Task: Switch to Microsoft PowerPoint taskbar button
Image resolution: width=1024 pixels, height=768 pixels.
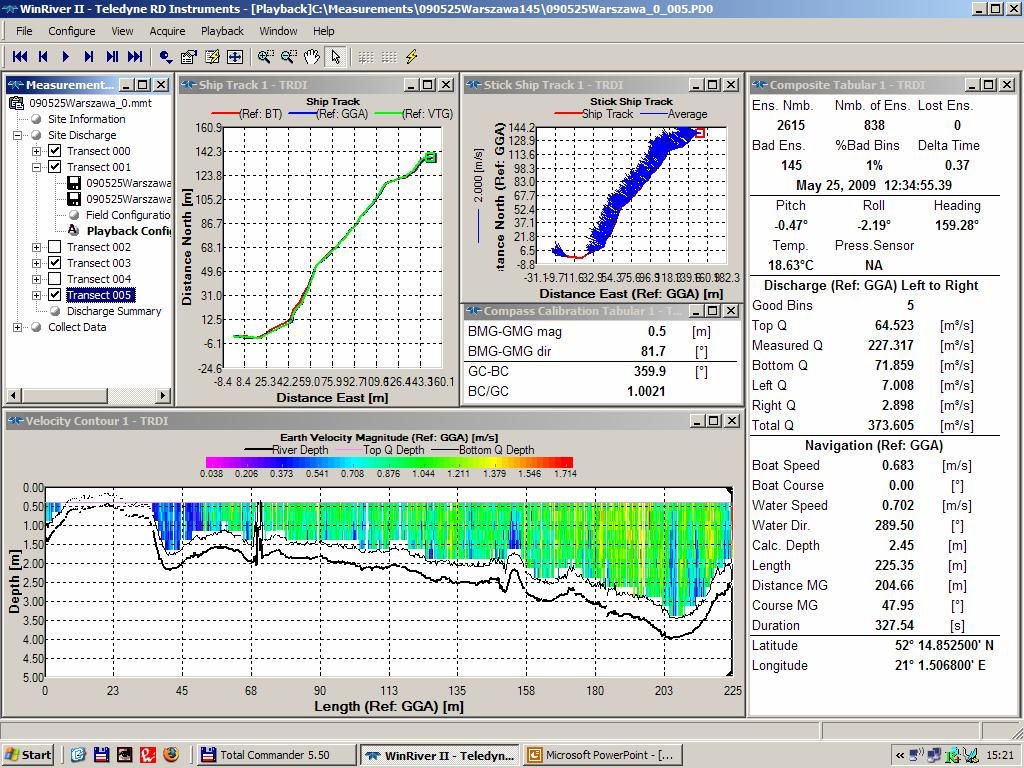Action: [603, 755]
